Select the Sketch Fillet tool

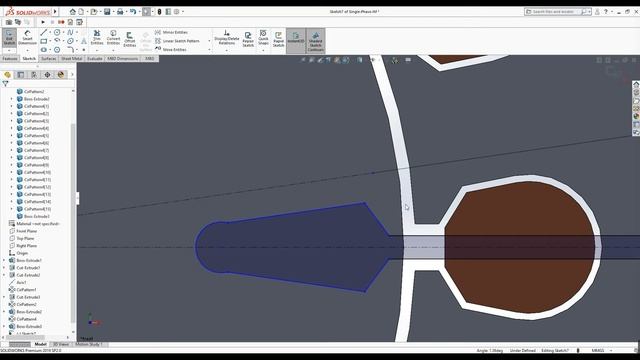pos(70,50)
